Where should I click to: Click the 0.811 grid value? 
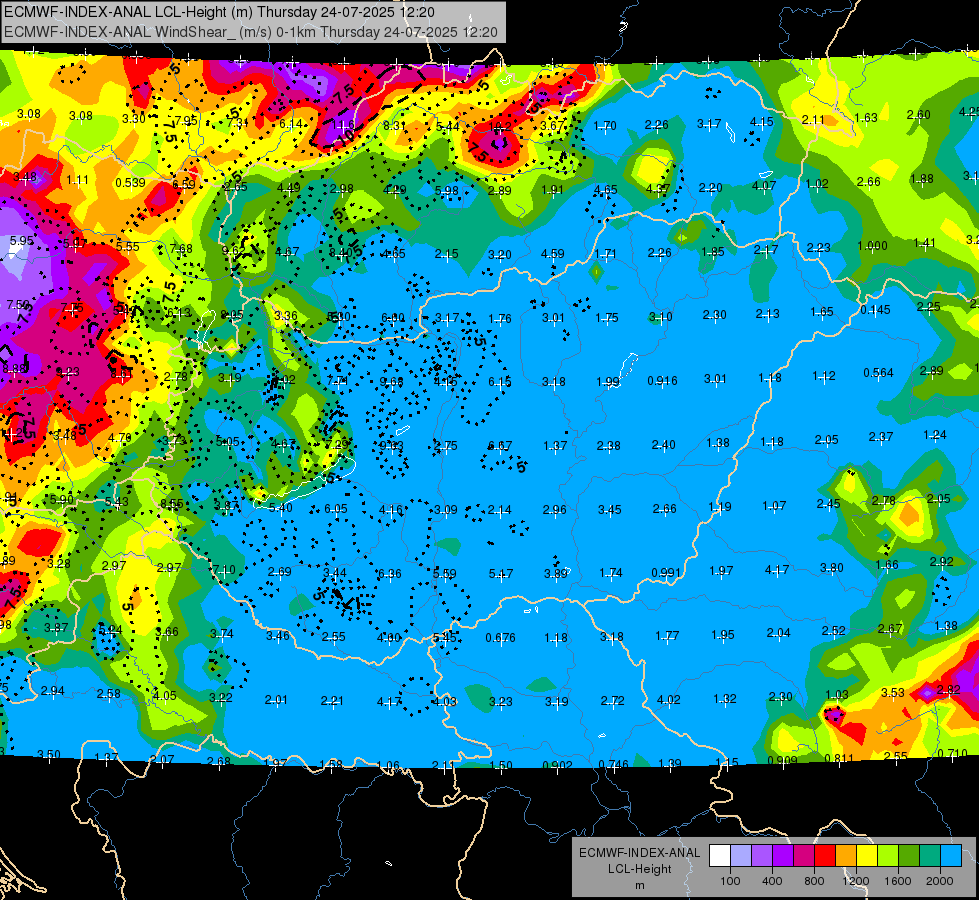click(x=839, y=759)
